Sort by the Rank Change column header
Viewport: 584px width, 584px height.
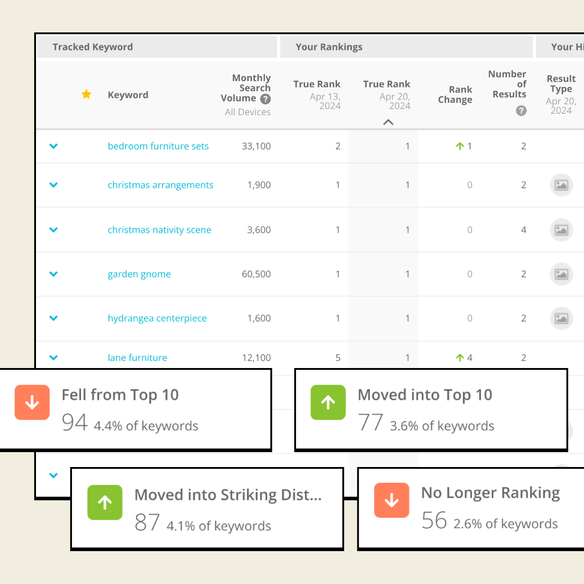455,95
